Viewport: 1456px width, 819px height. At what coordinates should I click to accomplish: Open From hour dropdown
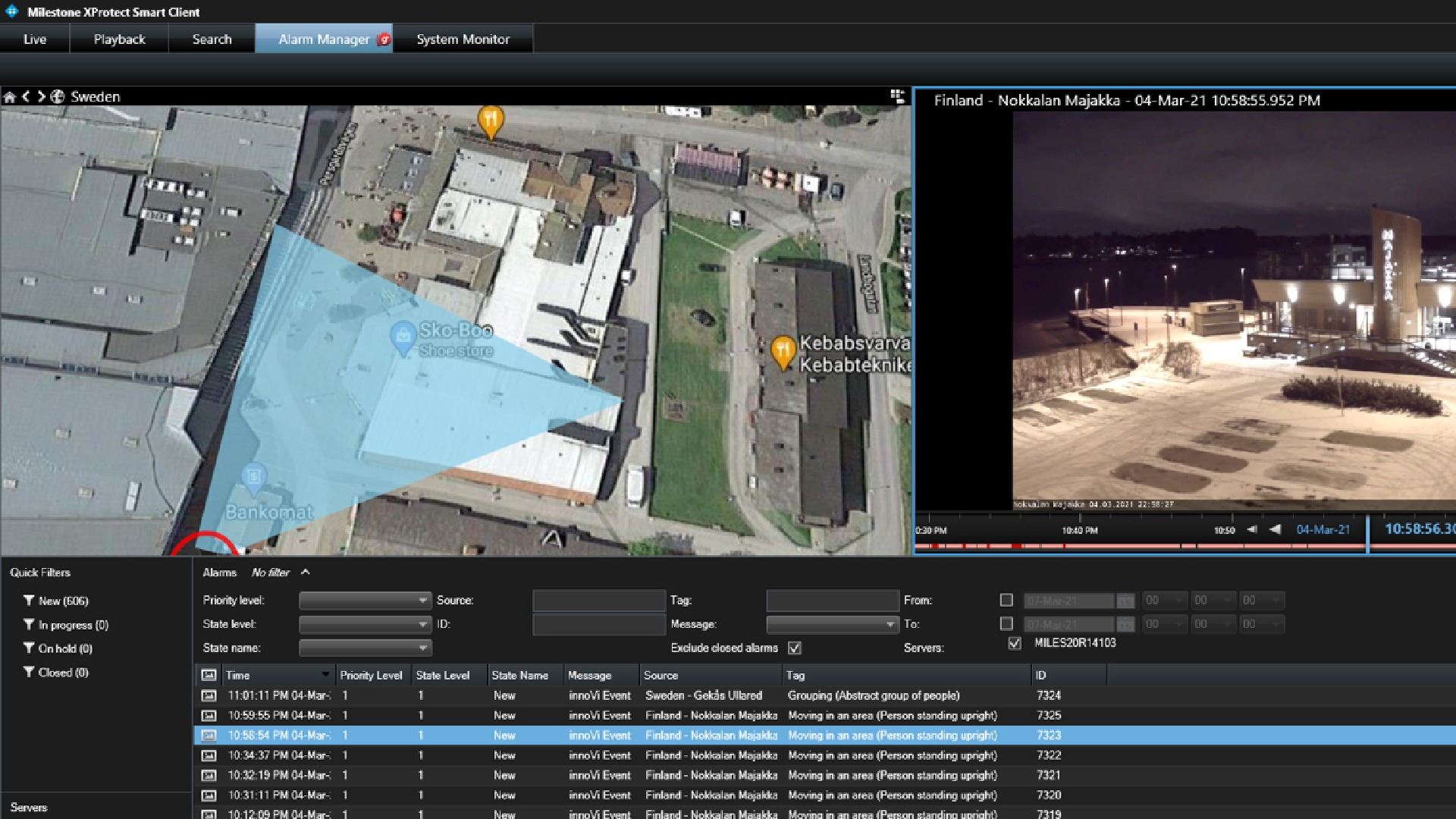tap(1164, 601)
